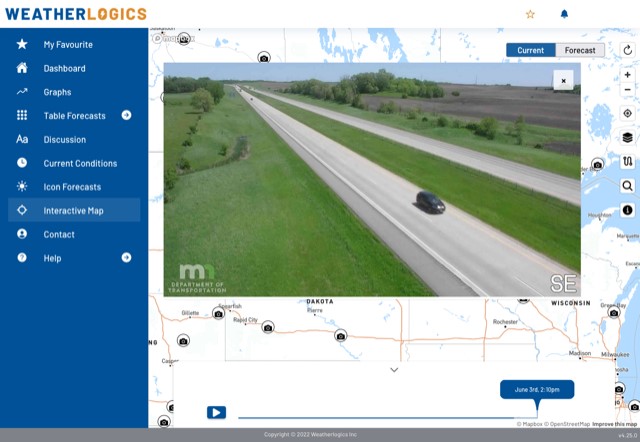
Task: Switch to Current map mode
Action: (531, 50)
